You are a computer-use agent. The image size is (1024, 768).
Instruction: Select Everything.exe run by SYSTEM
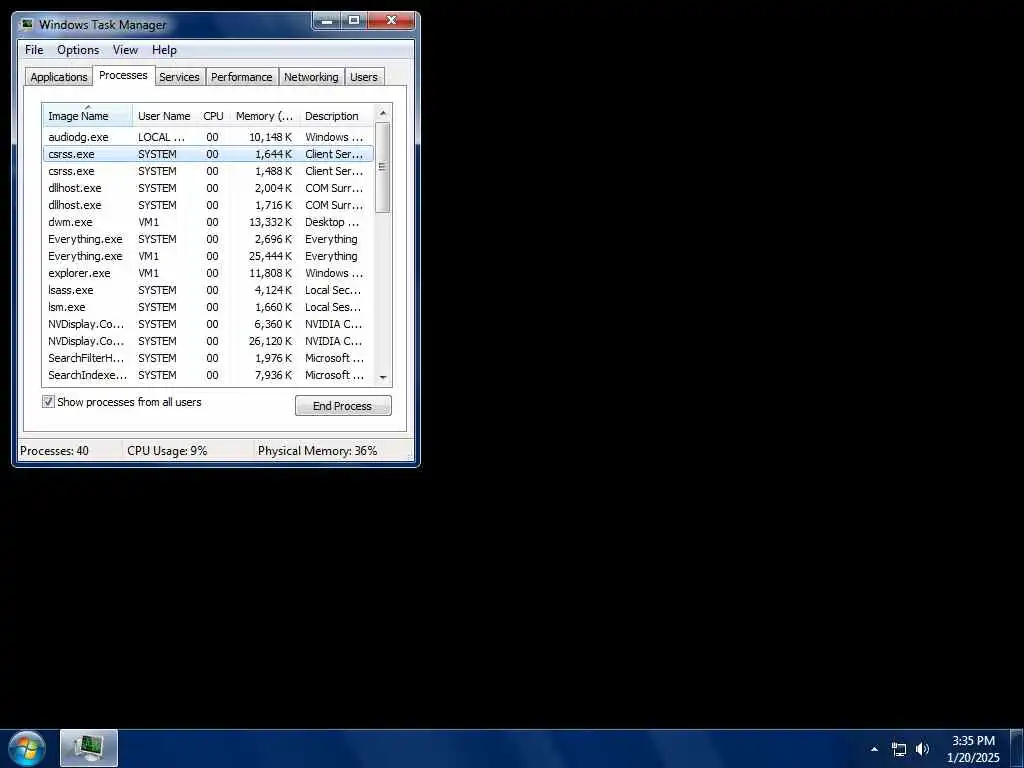point(208,239)
